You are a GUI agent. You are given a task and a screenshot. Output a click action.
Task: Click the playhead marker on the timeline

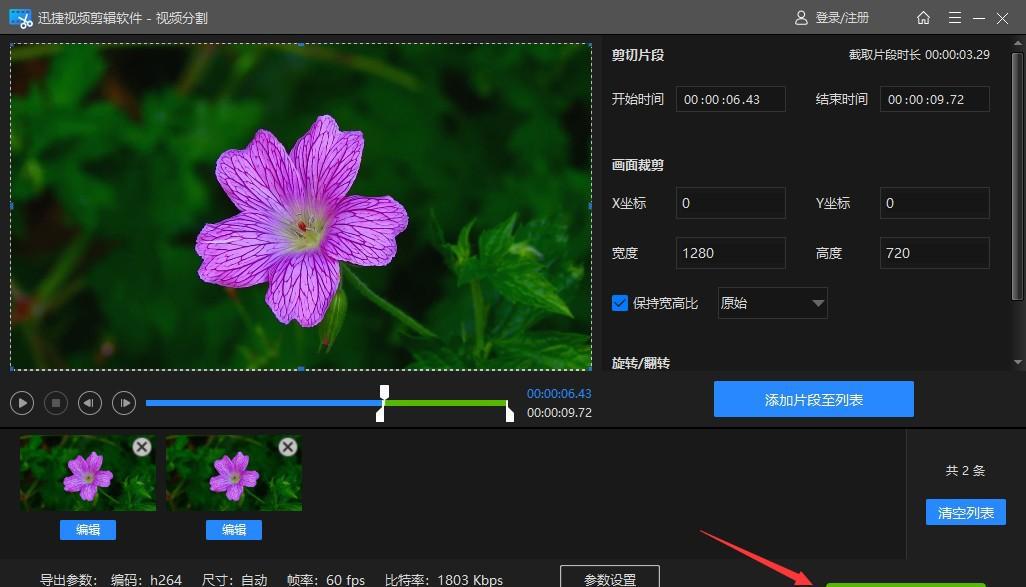click(x=385, y=392)
